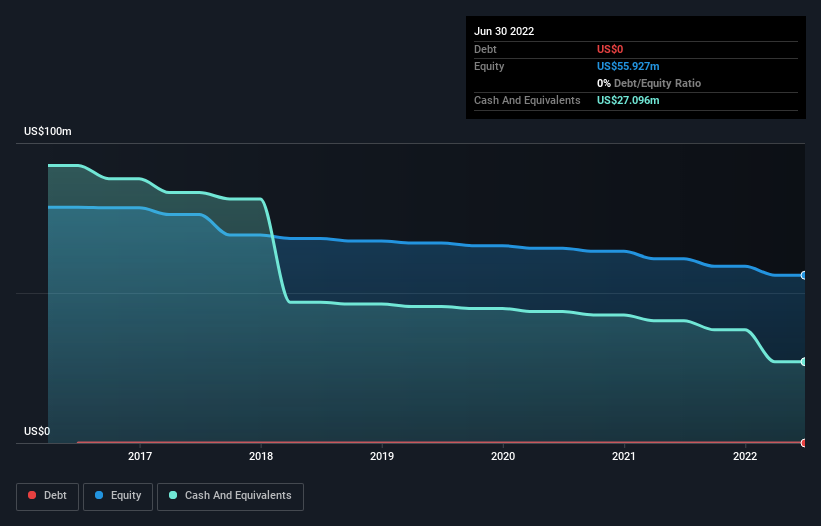Toggle the Debt legend button

click(x=47, y=496)
